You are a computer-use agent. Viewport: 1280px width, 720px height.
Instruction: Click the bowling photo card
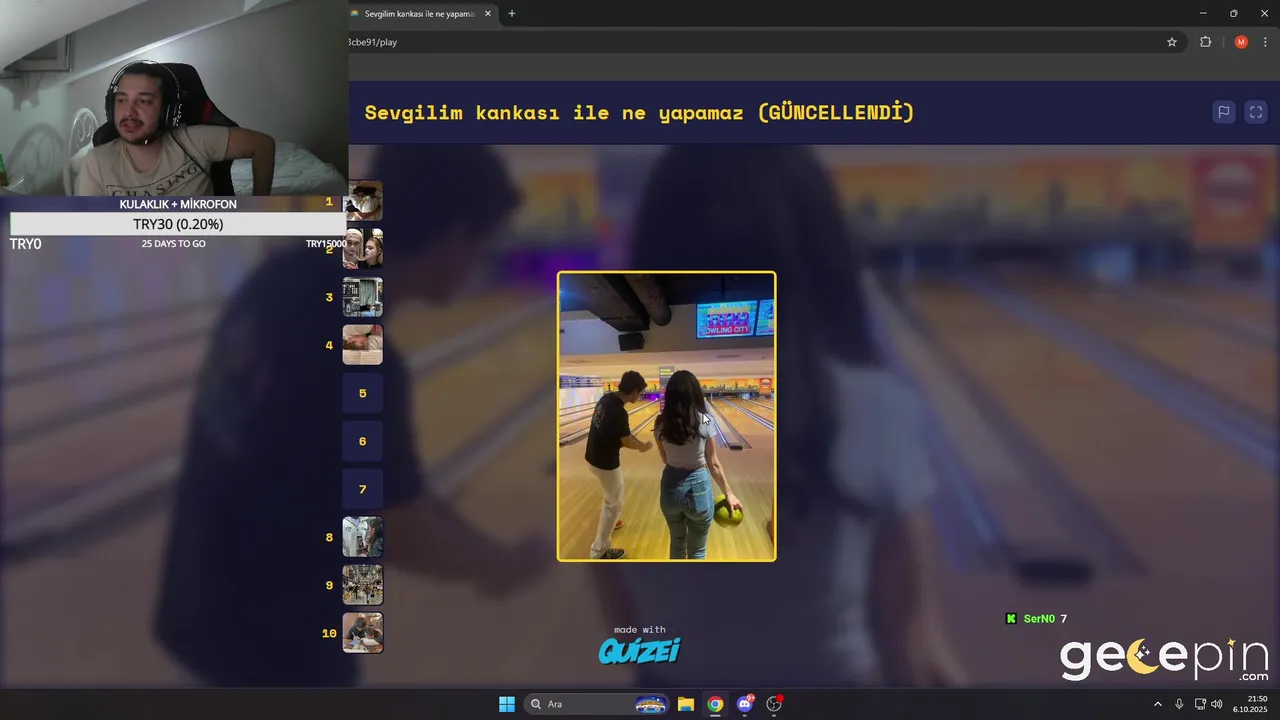(x=666, y=416)
